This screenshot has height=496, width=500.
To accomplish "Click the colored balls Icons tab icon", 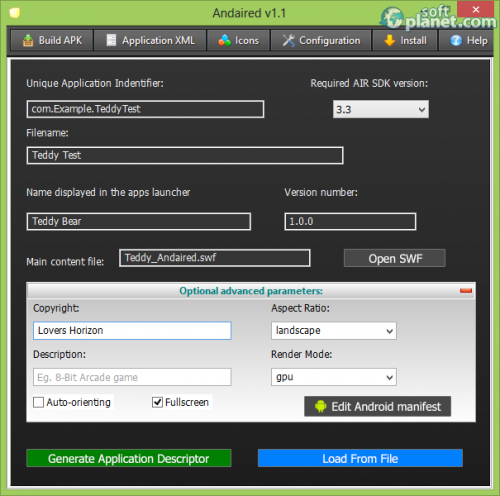I will [224, 40].
